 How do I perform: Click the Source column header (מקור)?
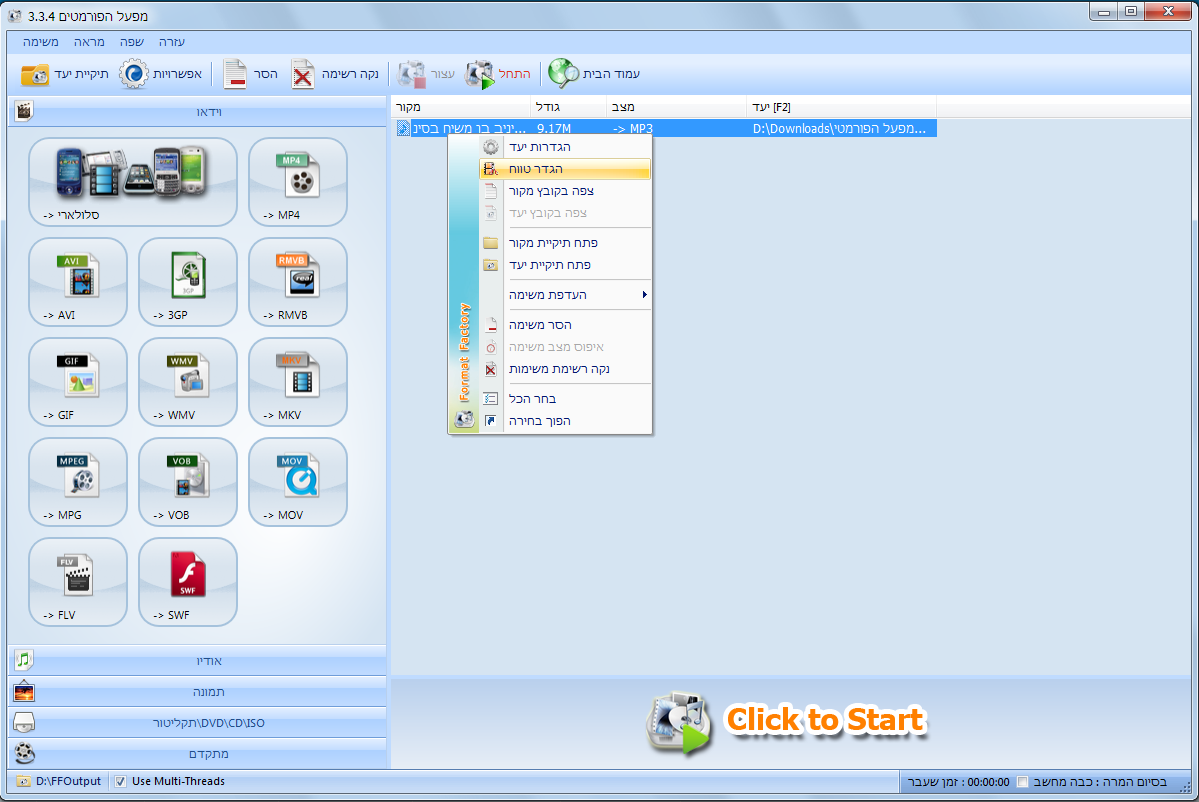coord(460,107)
